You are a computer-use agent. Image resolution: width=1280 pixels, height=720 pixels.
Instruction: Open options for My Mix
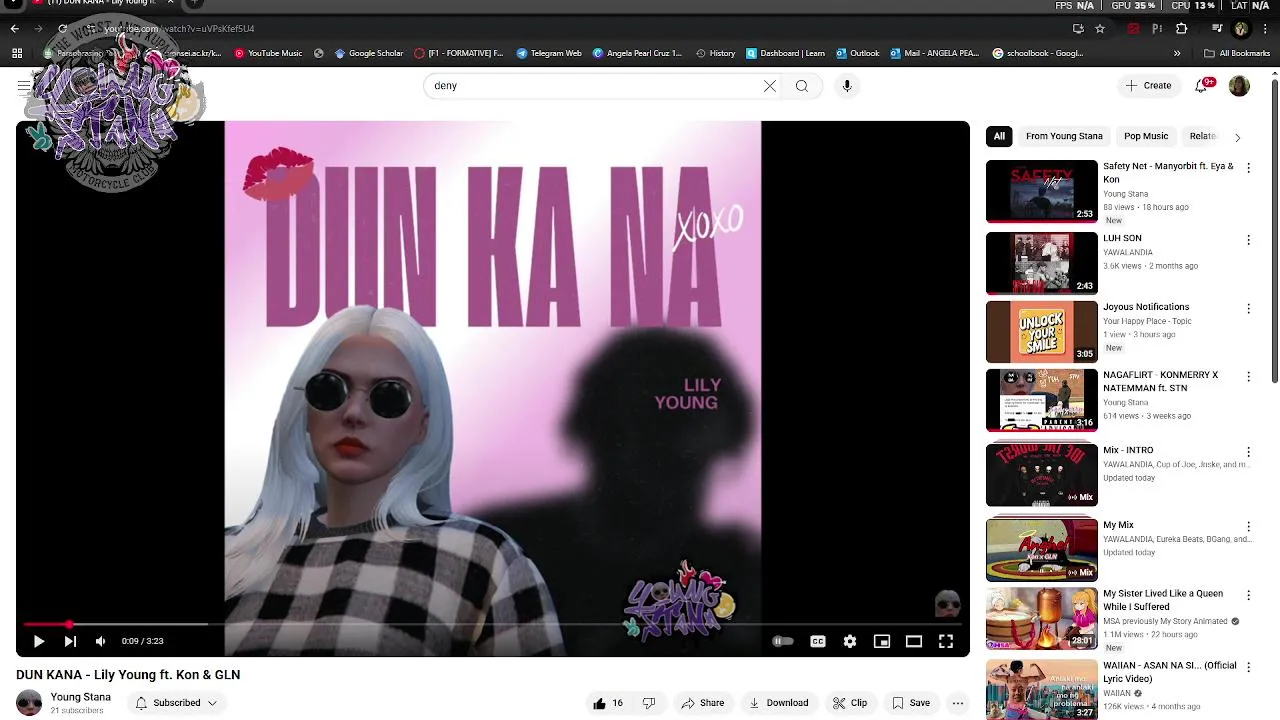pyautogui.click(x=1248, y=527)
